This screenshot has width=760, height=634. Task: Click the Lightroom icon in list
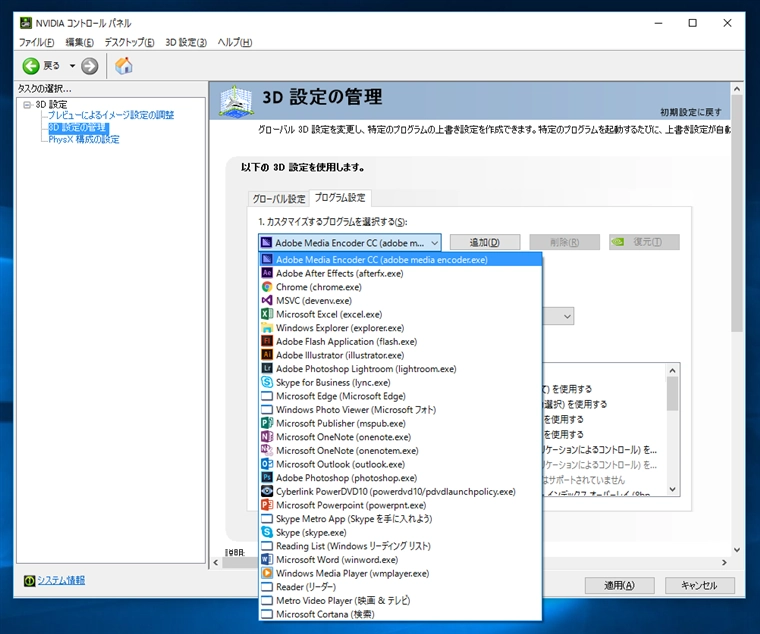coord(267,368)
